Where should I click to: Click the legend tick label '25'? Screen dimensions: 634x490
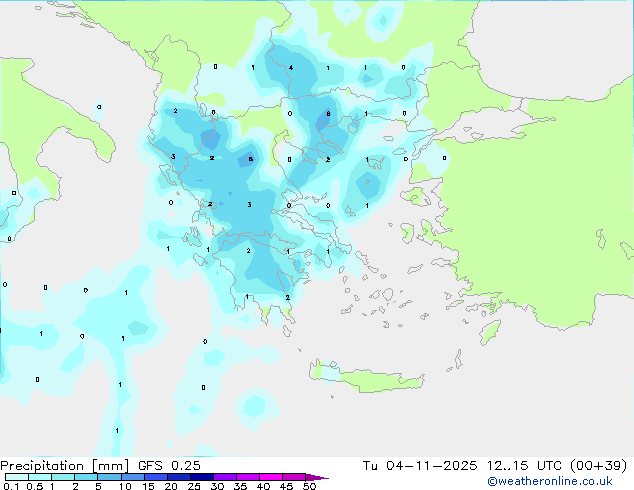click(194, 486)
